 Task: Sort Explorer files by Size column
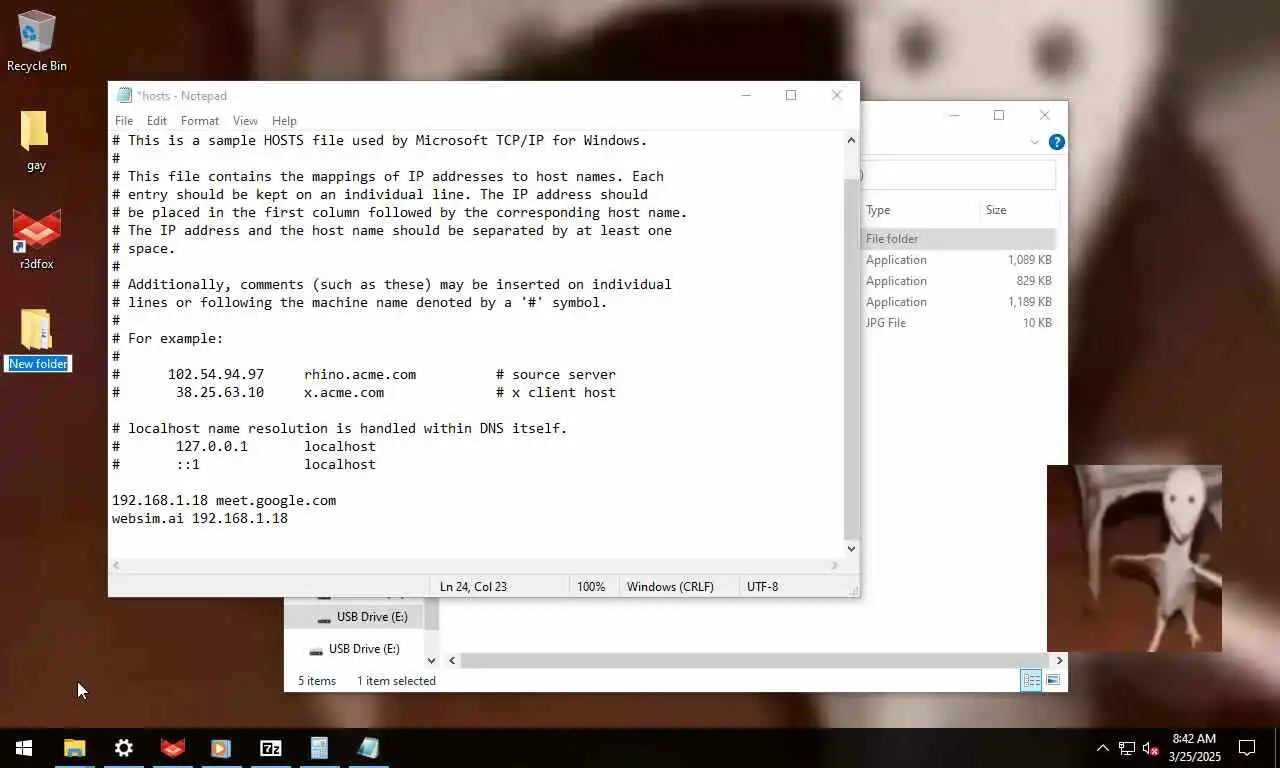pyautogui.click(x=1018, y=210)
